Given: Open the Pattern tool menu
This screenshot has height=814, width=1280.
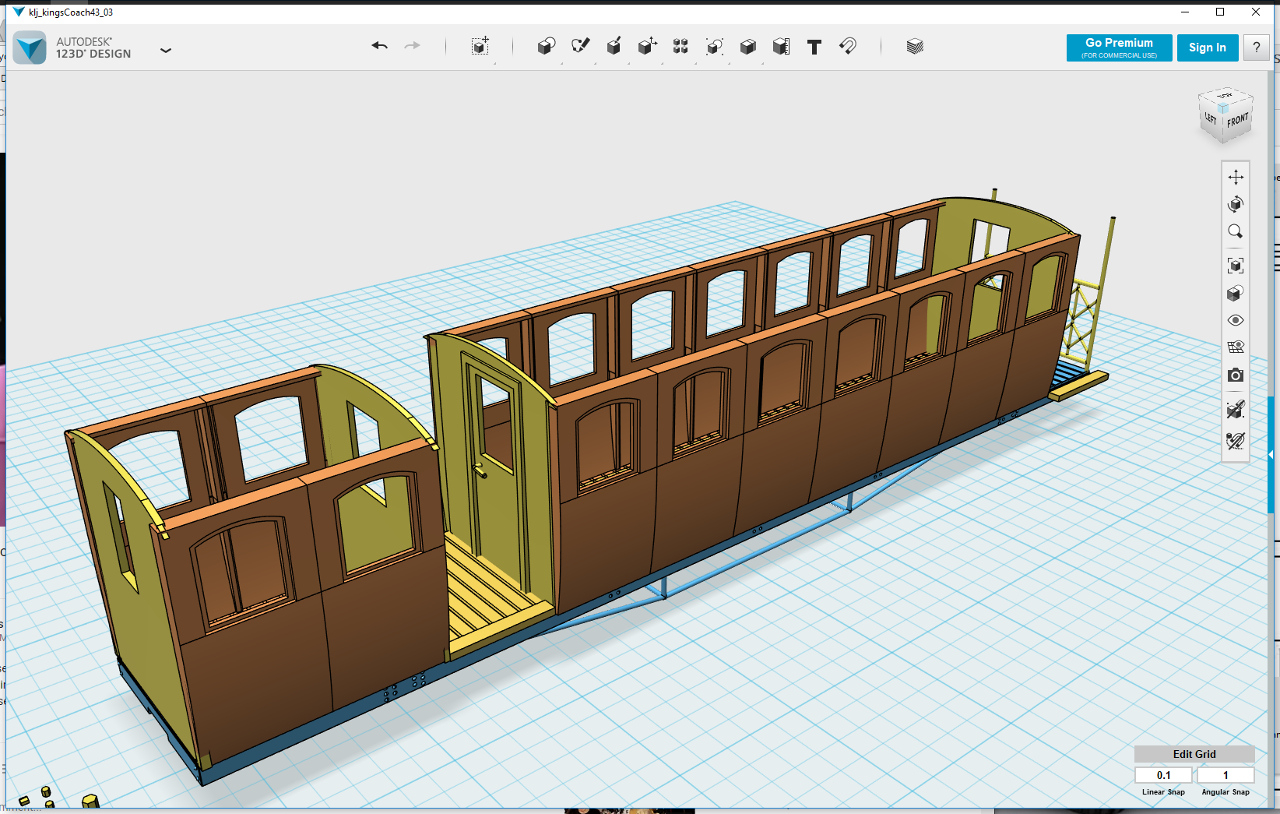Looking at the screenshot, I should (x=681, y=46).
